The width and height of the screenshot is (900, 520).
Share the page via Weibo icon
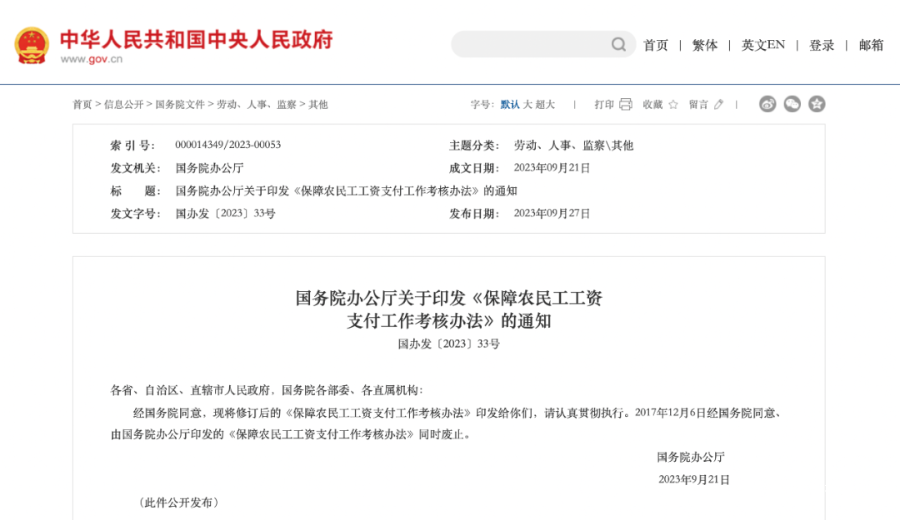767,104
